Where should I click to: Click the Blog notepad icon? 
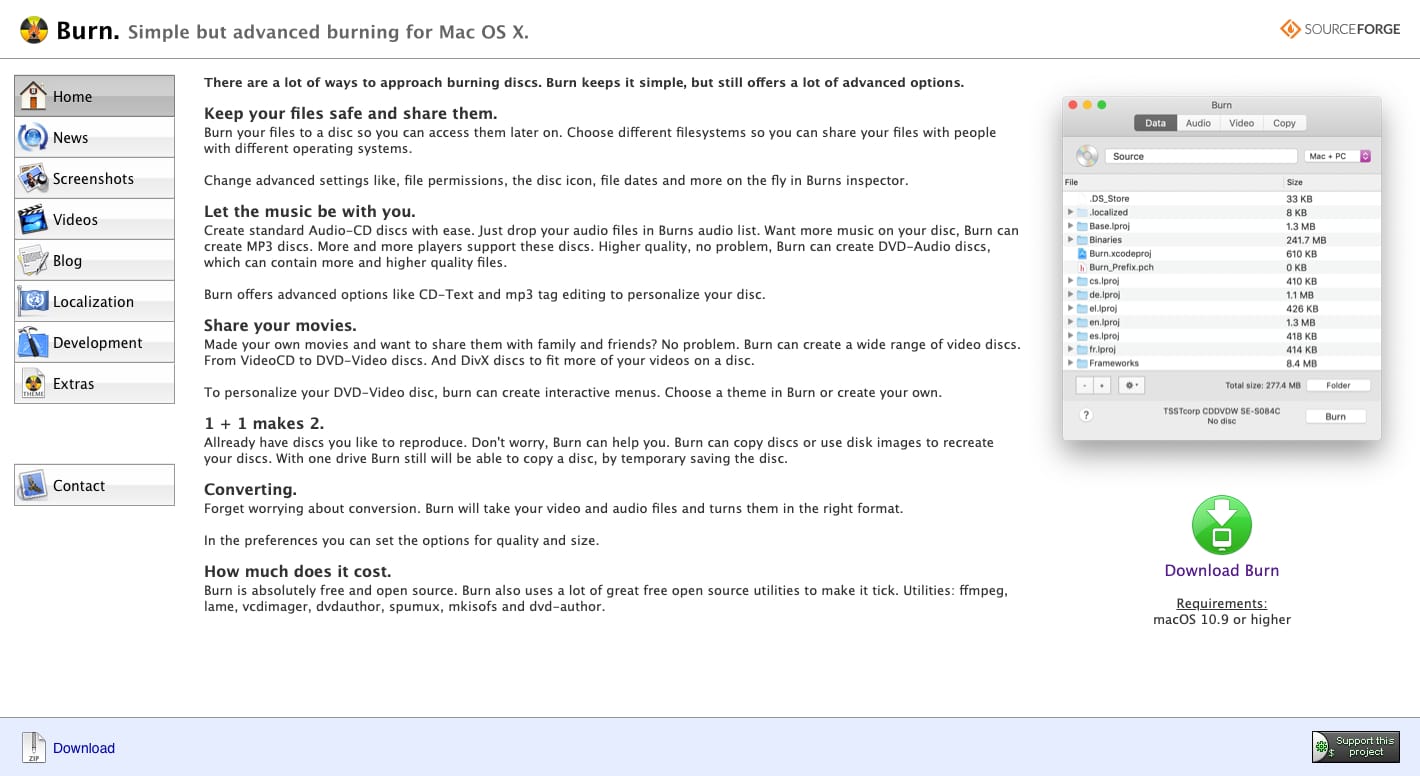33,260
